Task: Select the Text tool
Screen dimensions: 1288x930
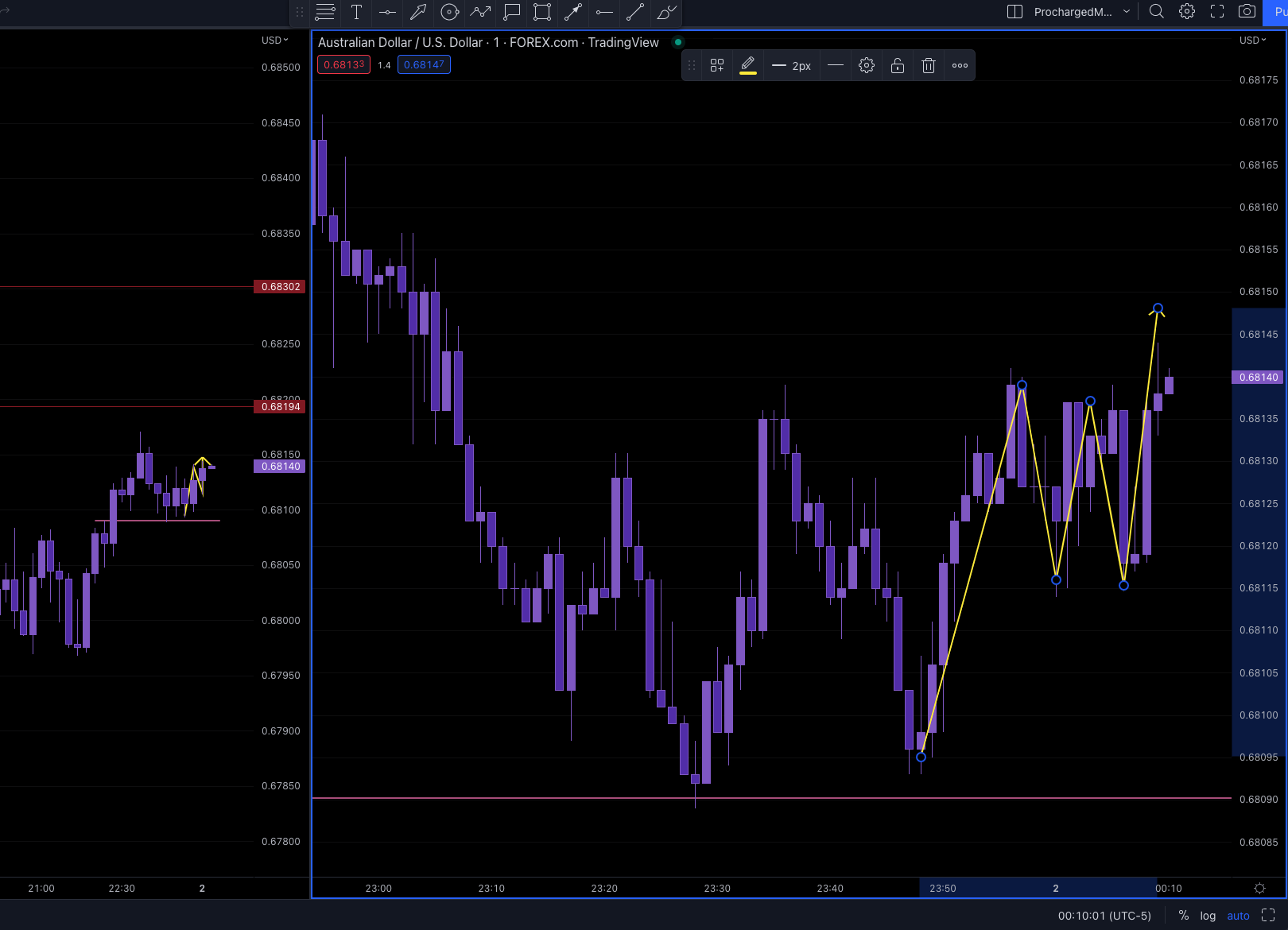Action: click(x=356, y=12)
